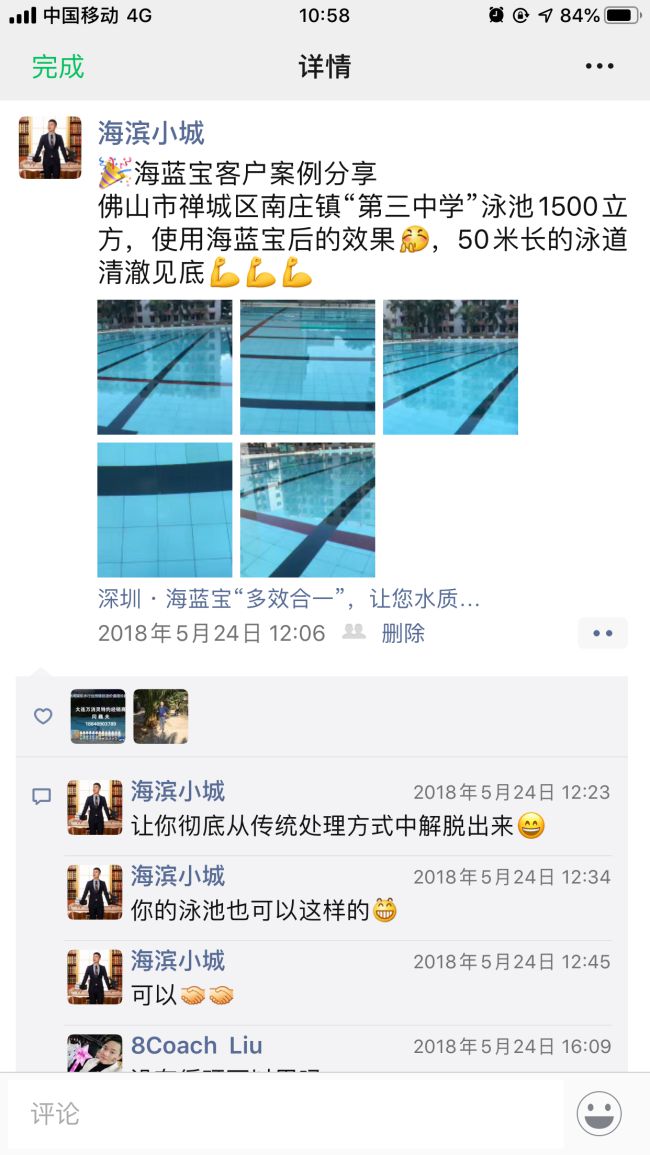Viewport: 650px width, 1155px height.
Task: Open 8Coach Liu commenter avatar
Action: tap(95, 1053)
